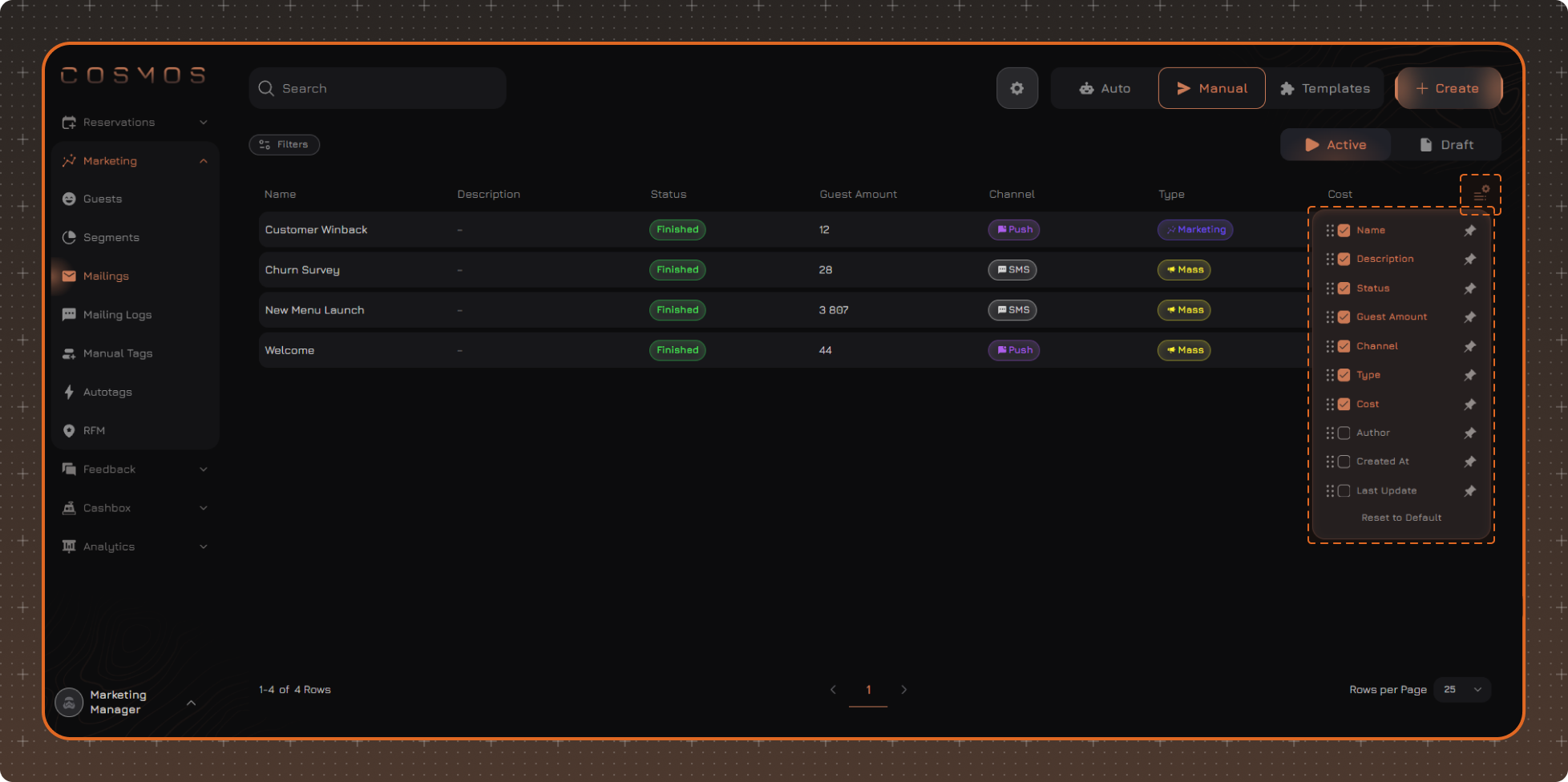Click the Marketing Manager avatar
The image size is (1568, 782).
coord(69,703)
